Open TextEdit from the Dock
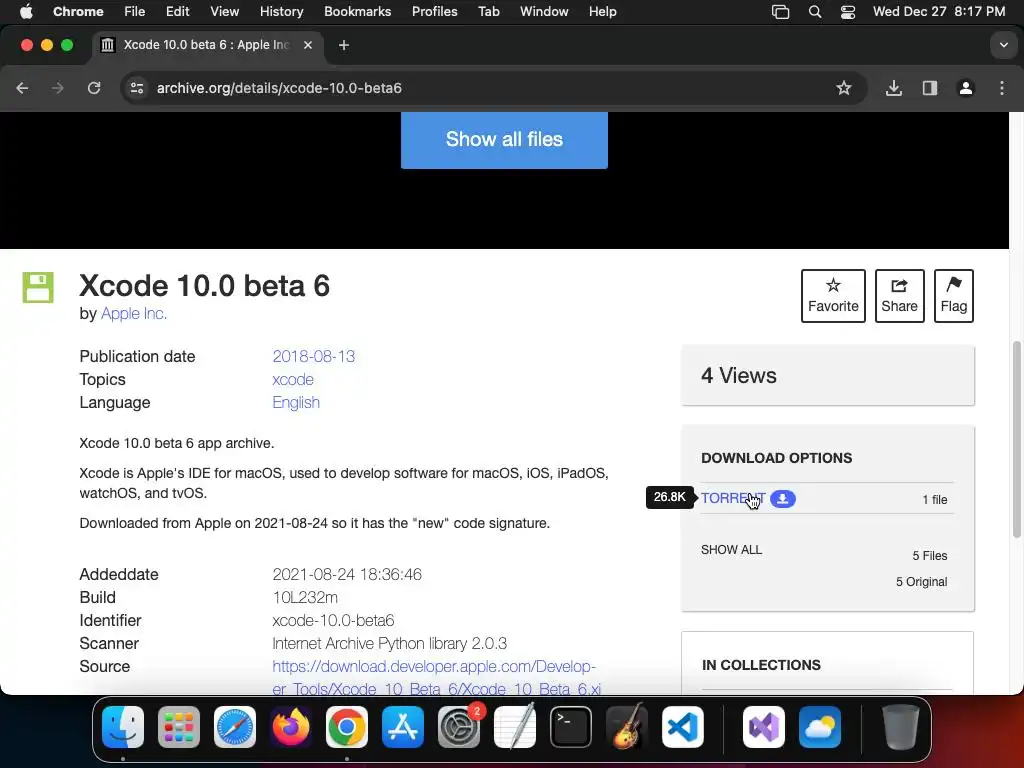The width and height of the screenshot is (1024, 768). coord(515,727)
